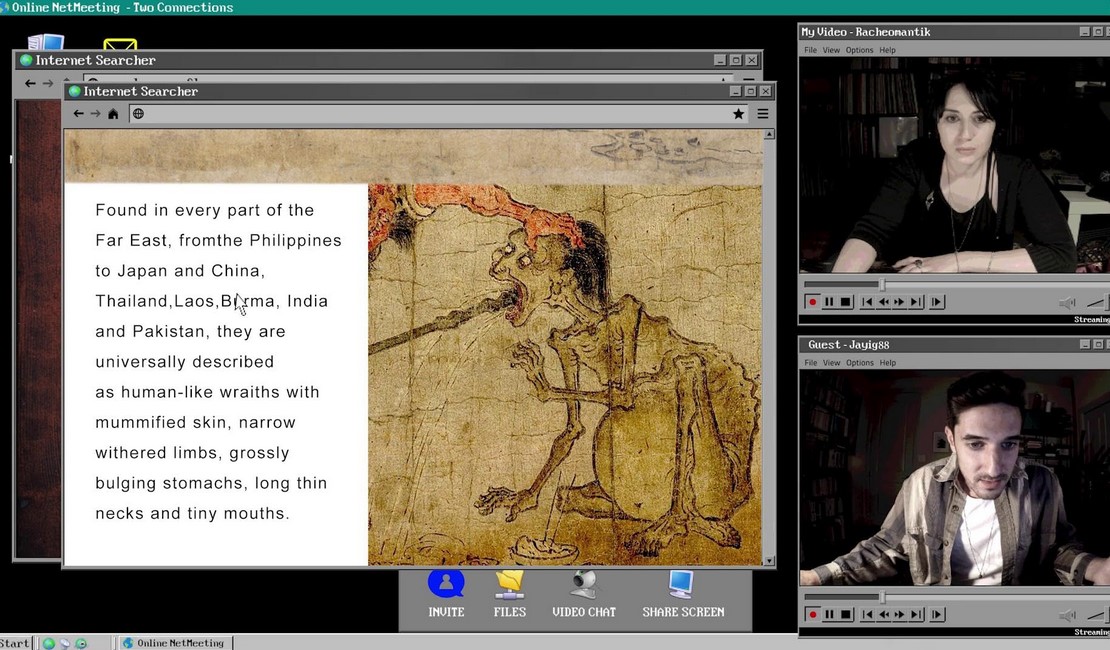Click Record button in My Video player

tap(812, 302)
